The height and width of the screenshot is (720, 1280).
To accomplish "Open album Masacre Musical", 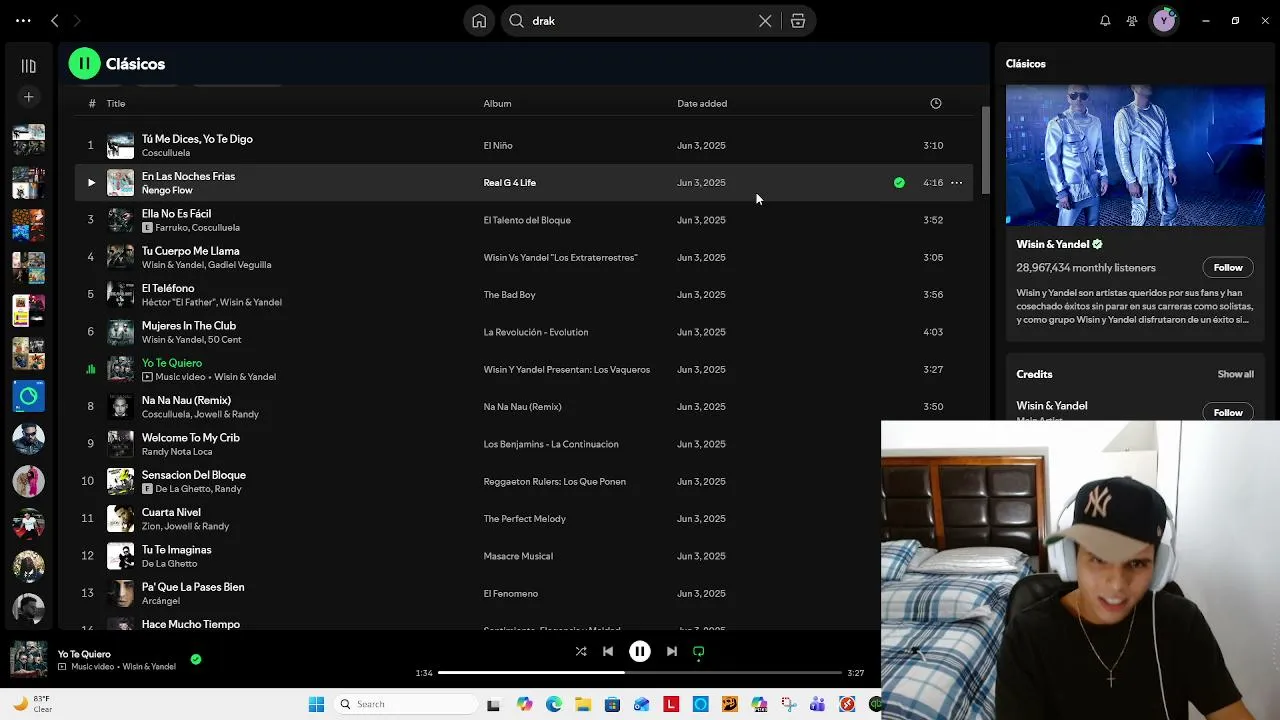I will (x=518, y=556).
